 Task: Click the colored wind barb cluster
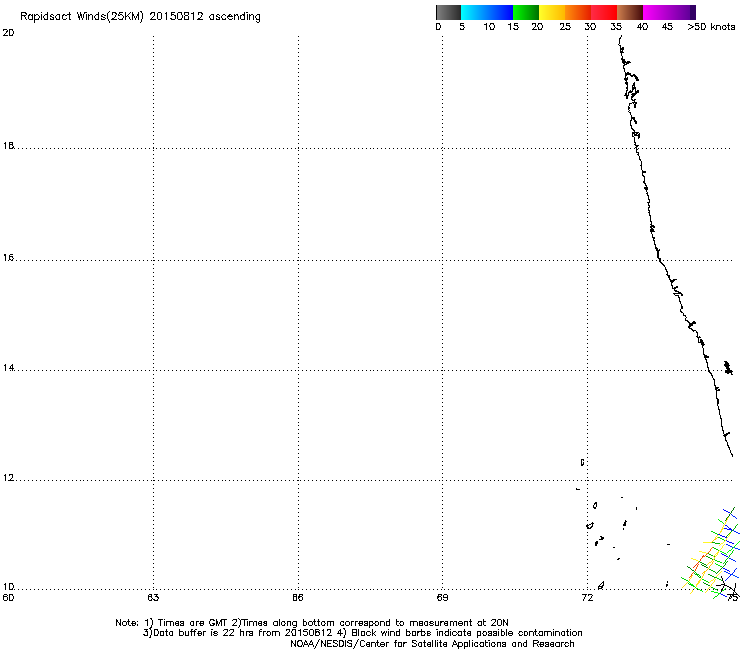click(711, 553)
